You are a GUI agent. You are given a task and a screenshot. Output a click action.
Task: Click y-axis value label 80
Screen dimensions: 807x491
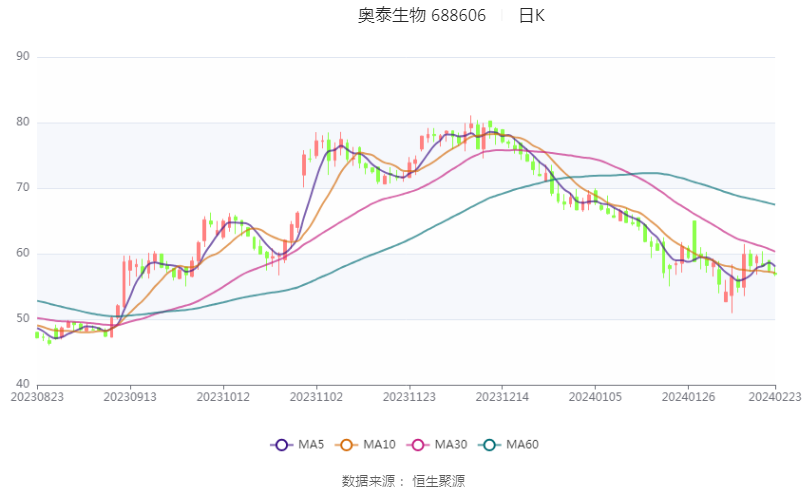click(23, 122)
